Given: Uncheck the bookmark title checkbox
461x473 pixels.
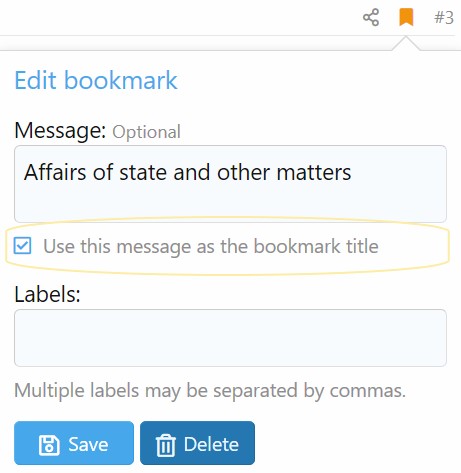Looking at the screenshot, I should pyautogui.click(x=23, y=246).
